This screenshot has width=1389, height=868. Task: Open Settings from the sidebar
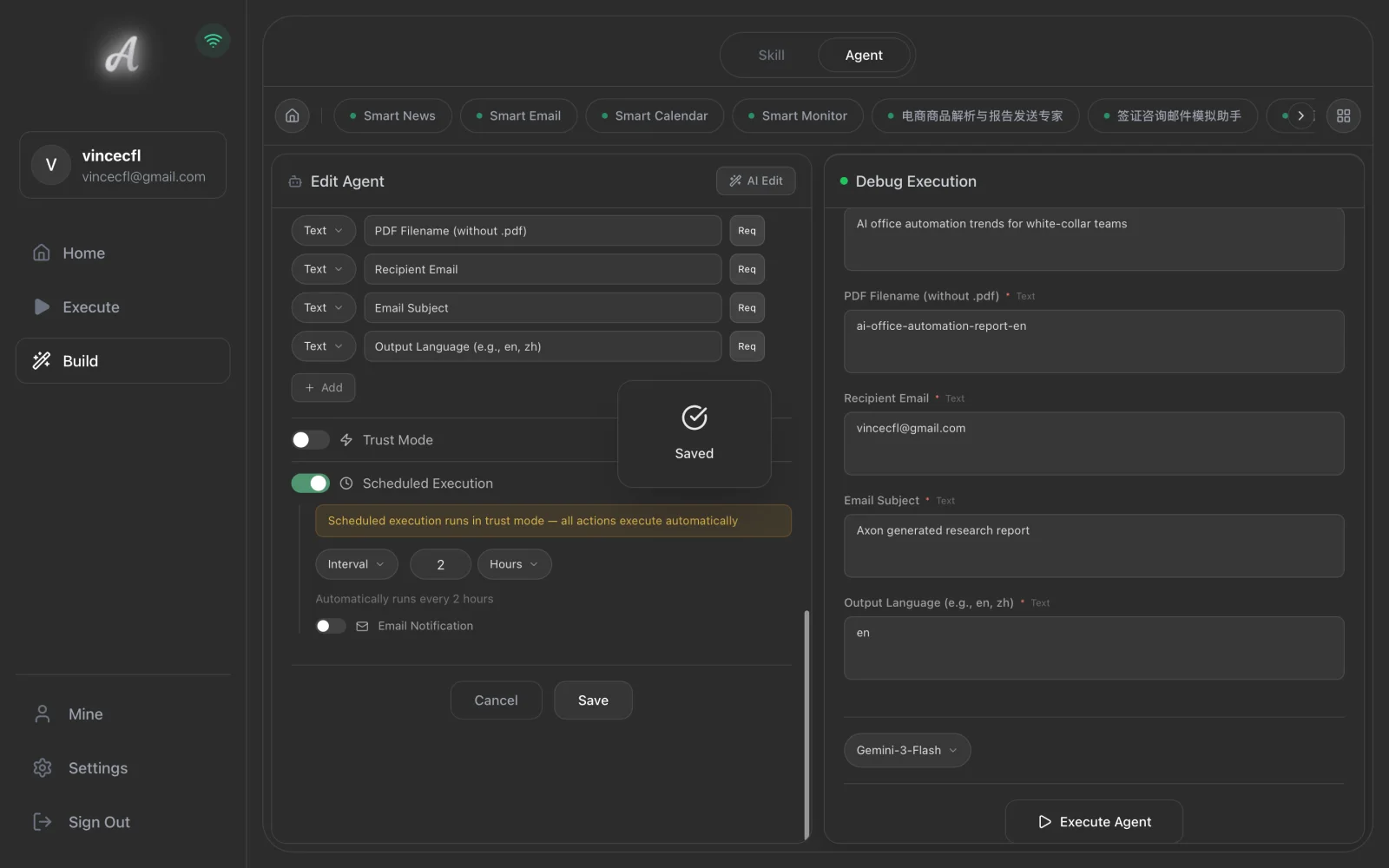tap(122, 768)
